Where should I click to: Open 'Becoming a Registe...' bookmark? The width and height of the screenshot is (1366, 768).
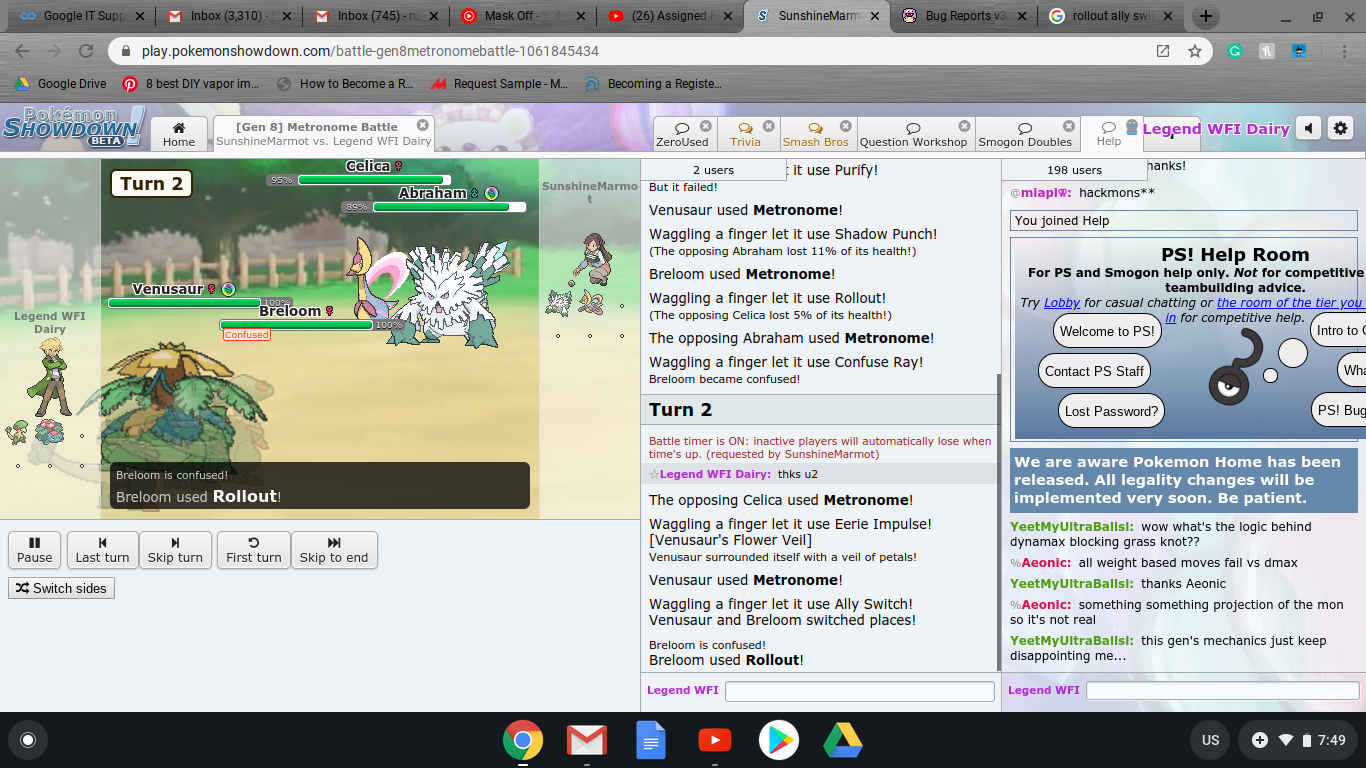(653, 84)
